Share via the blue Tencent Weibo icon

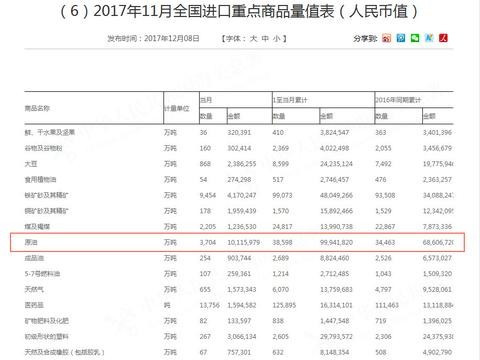[401, 38]
